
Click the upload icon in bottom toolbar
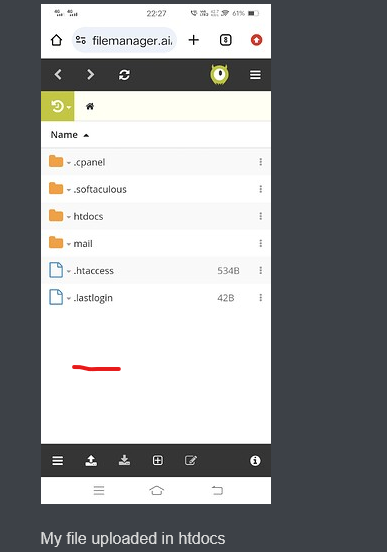coord(91,460)
